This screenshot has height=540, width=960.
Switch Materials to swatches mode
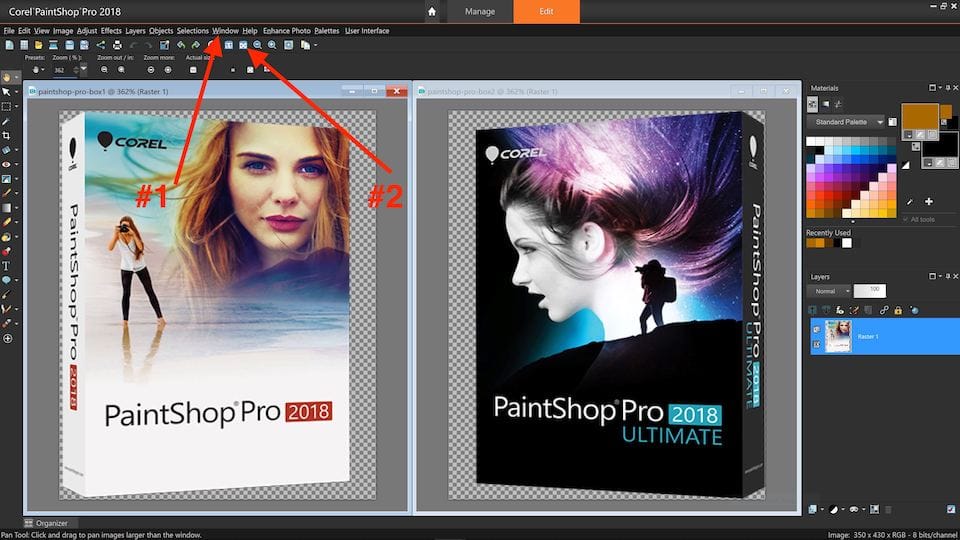coord(812,104)
